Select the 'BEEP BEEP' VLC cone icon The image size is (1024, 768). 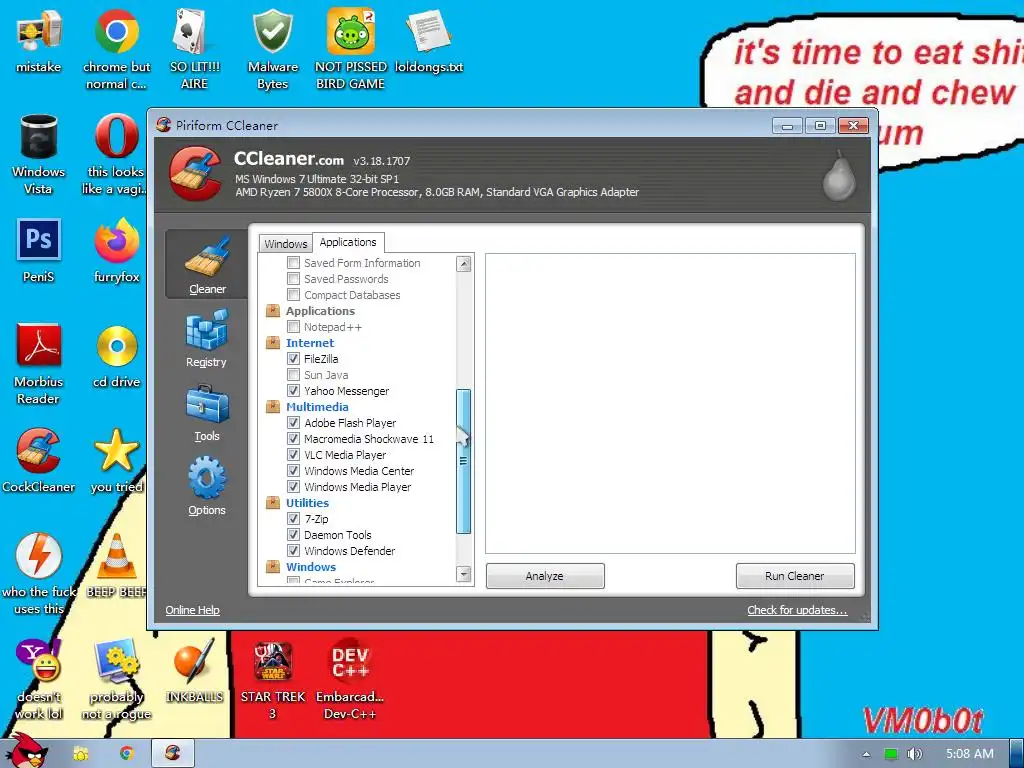pyautogui.click(x=116, y=566)
